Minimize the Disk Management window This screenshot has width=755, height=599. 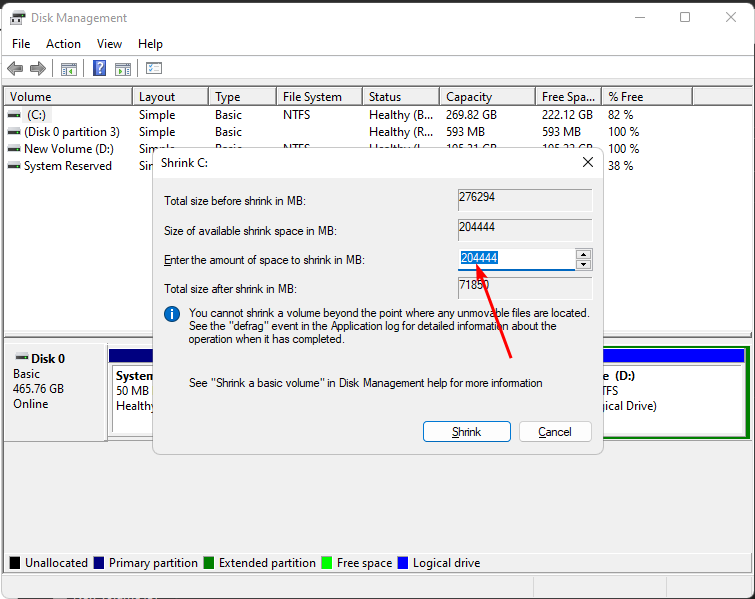coord(639,17)
